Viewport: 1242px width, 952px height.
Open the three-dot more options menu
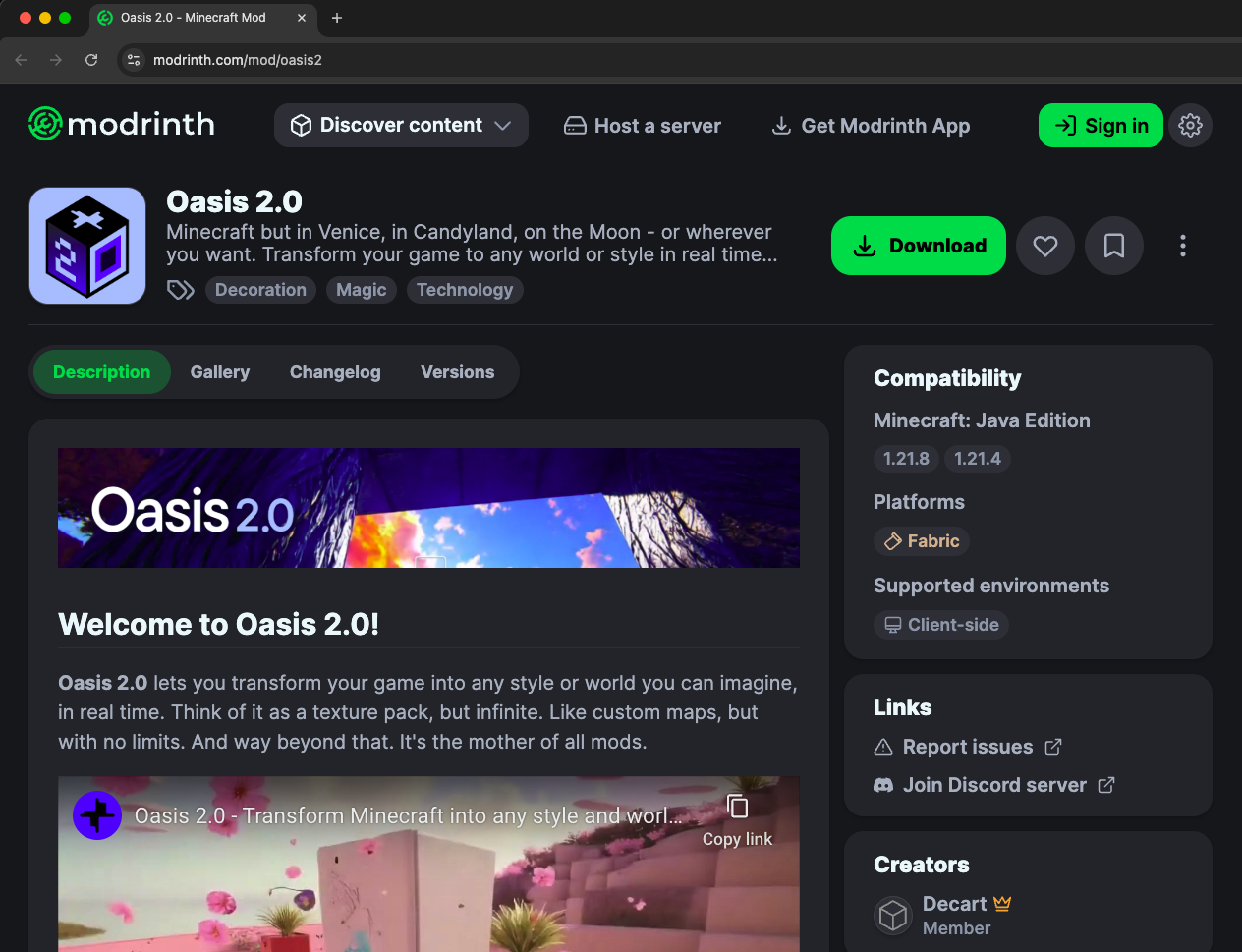pyautogui.click(x=1183, y=246)
